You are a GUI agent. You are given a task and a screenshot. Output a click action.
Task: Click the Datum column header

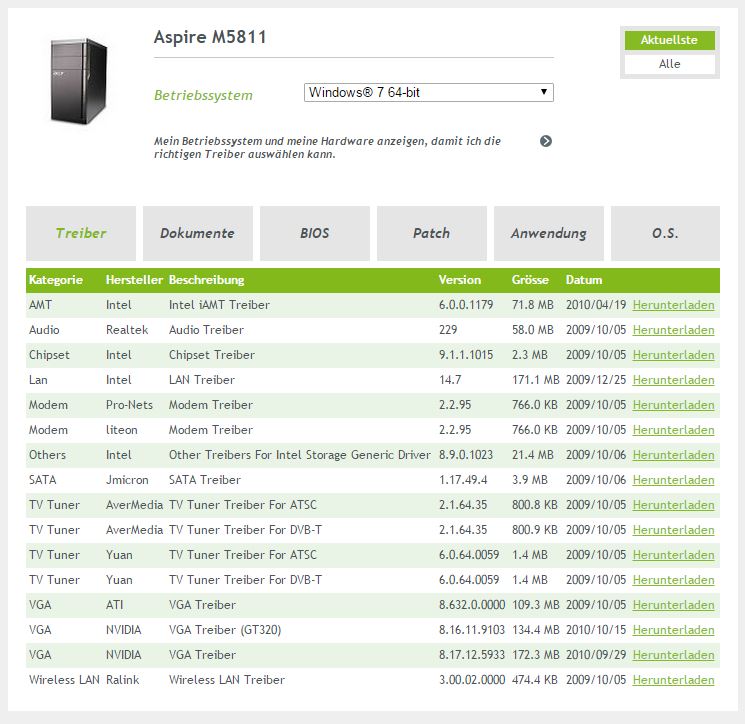584,280
